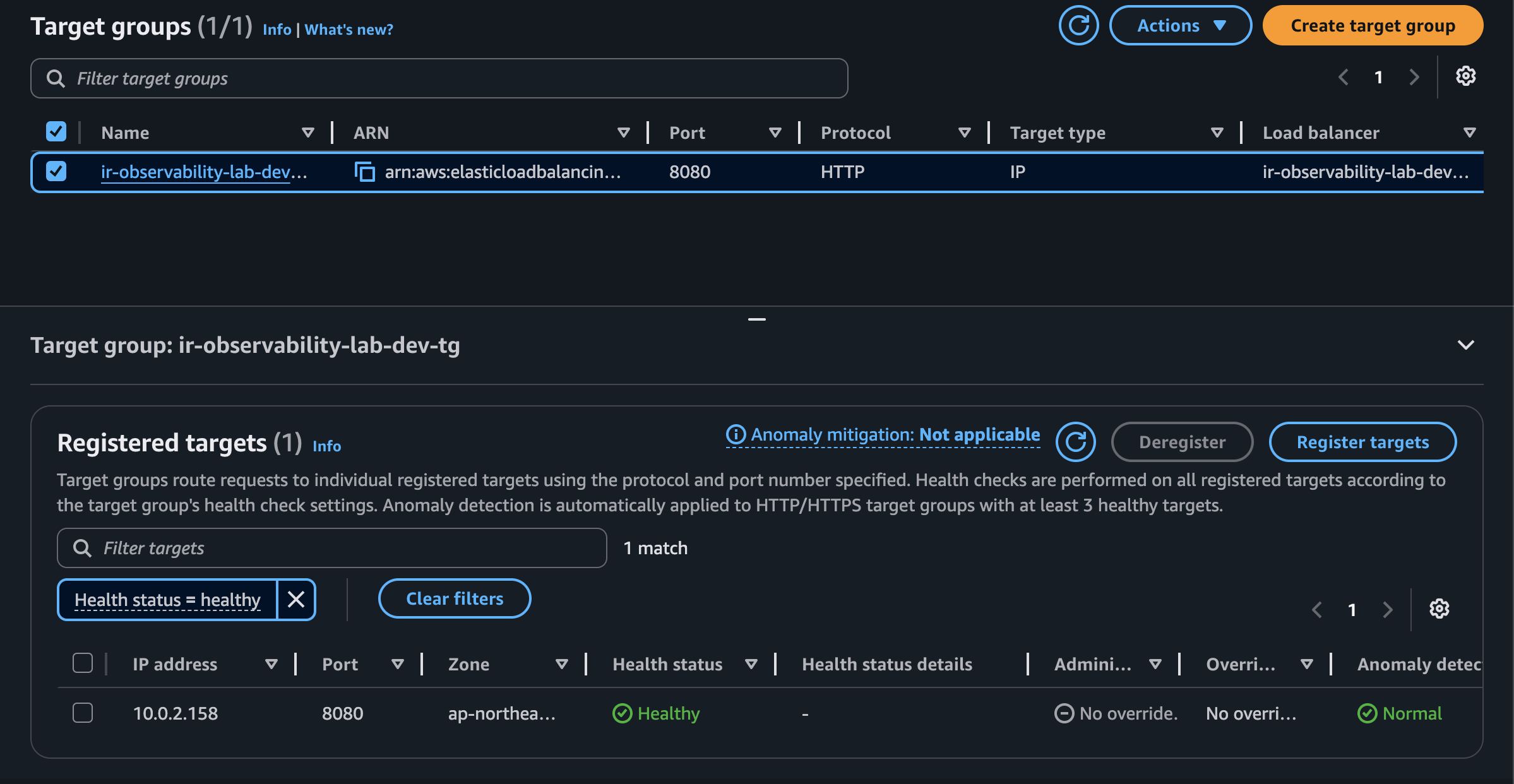This screenshot has height=784, width=1514.
Task: Select the 10.0.2.158 target checkbox
Action: coord(83,713)
